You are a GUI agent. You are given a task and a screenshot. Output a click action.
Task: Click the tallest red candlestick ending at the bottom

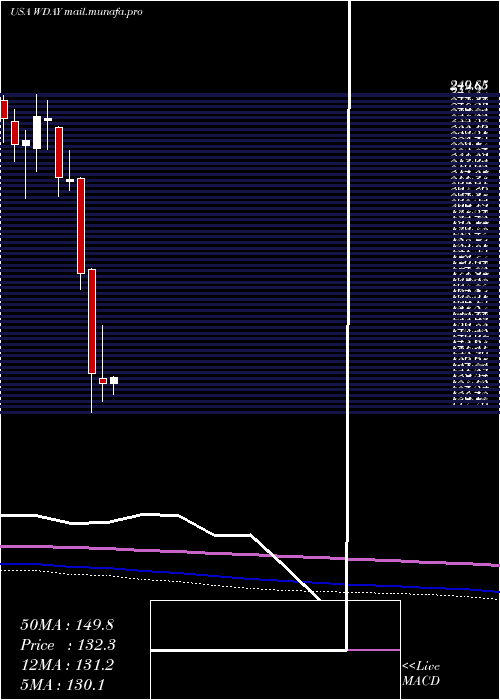(92, 321)
